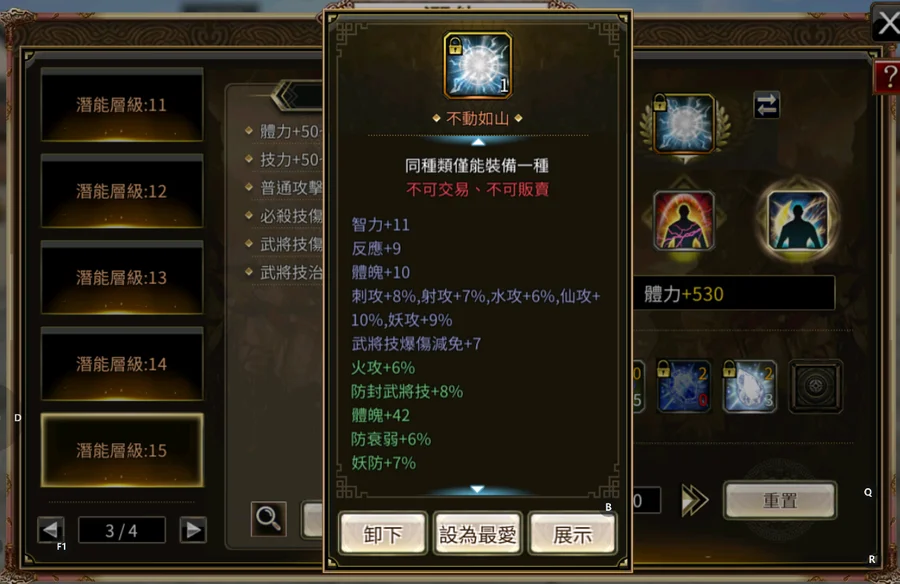The height and width of the screenshot is (584, 900).
Task: Click the 卸下 unequip button
Action: coord(383,534)
